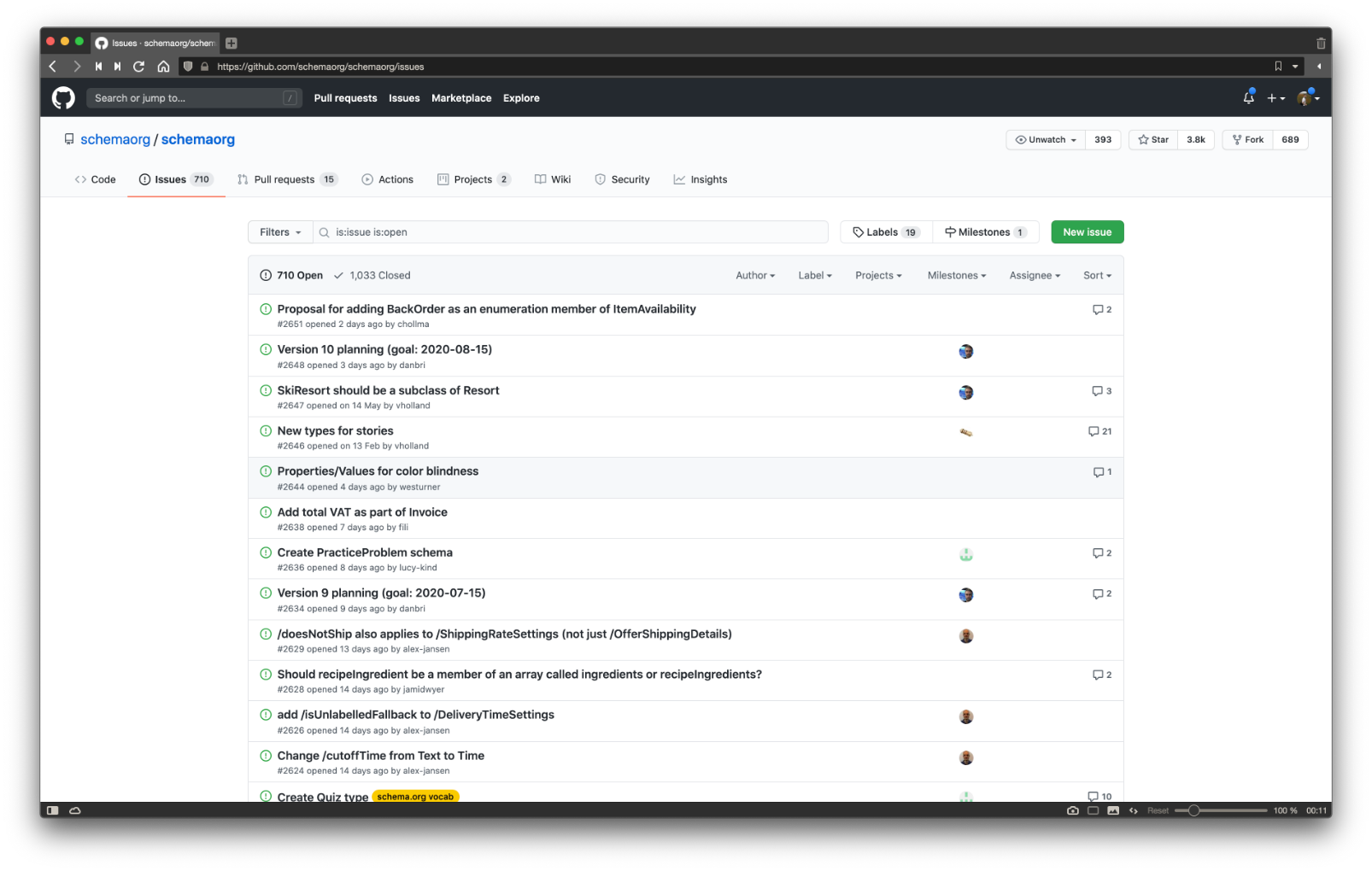Click the page zoom slider in the status bar
The height and width of the screenshot is (871, 1372).
pyautogui.click(x=1221, y=810)
